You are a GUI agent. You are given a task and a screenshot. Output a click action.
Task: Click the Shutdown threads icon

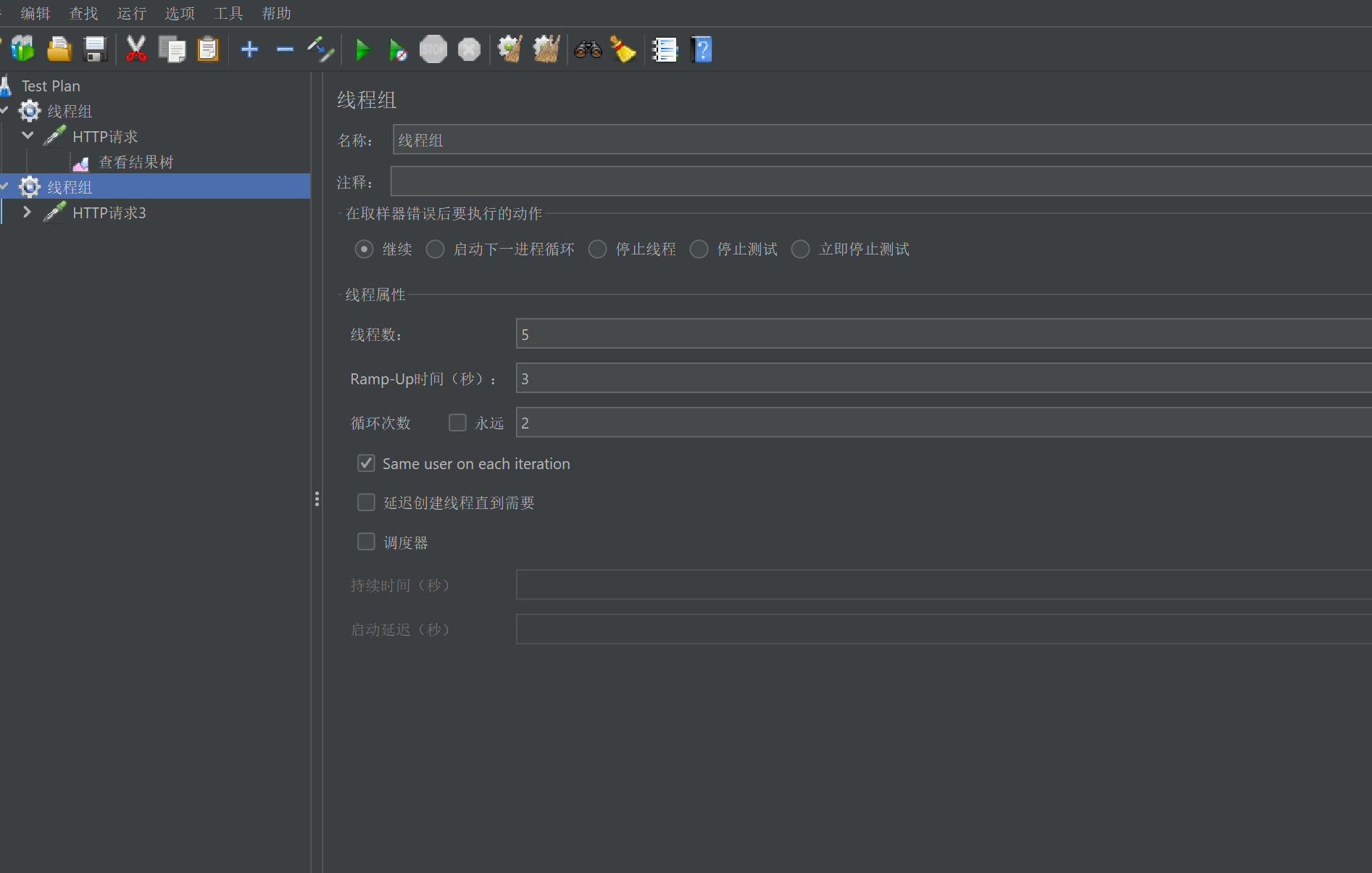pos(470,49)
